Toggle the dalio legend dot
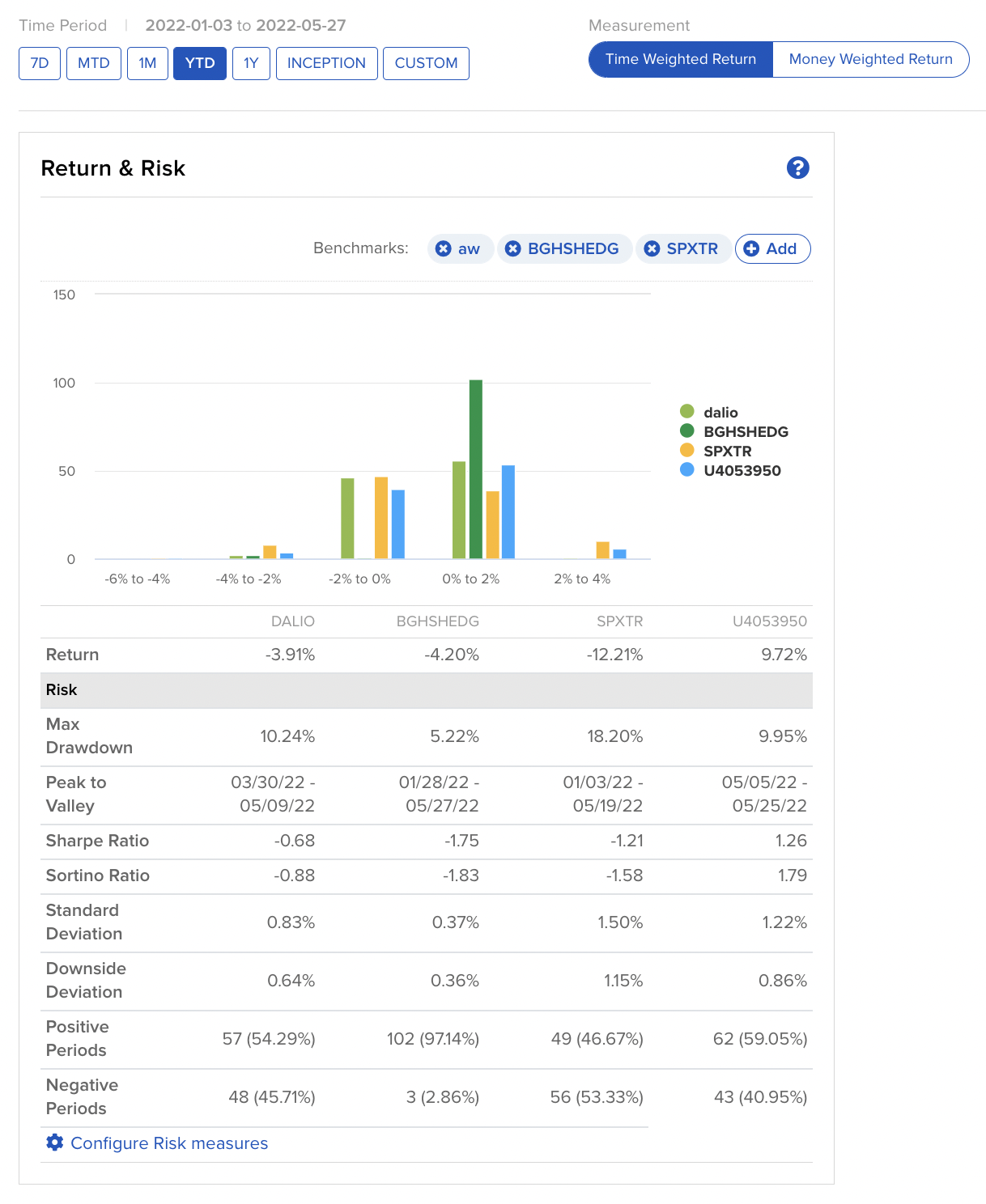986x1204 pixels. 687,412
